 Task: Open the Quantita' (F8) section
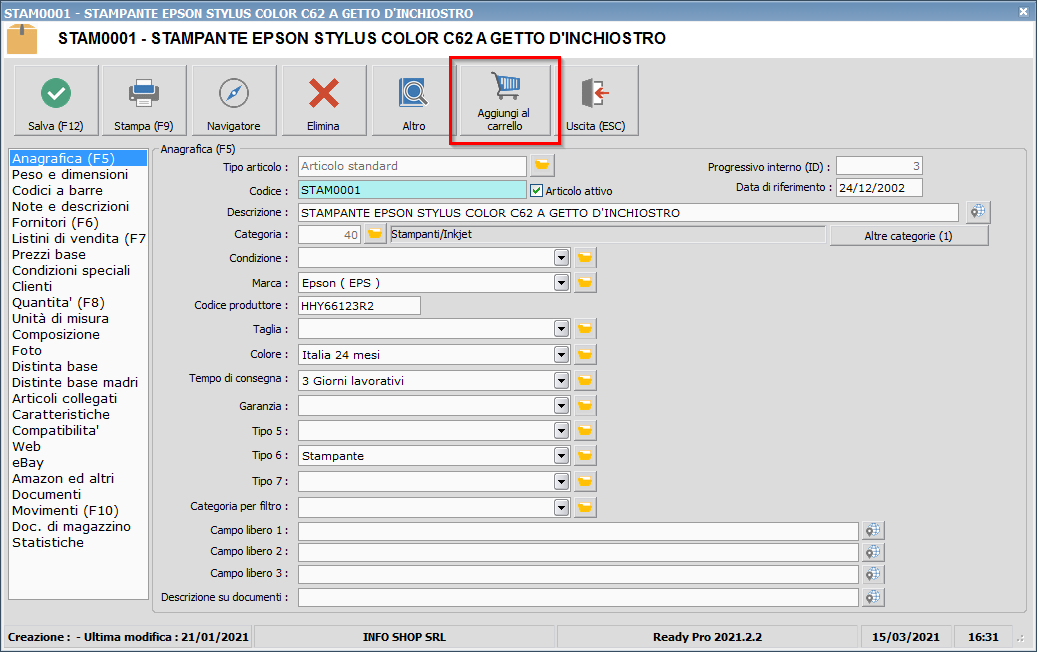[58, 302]
